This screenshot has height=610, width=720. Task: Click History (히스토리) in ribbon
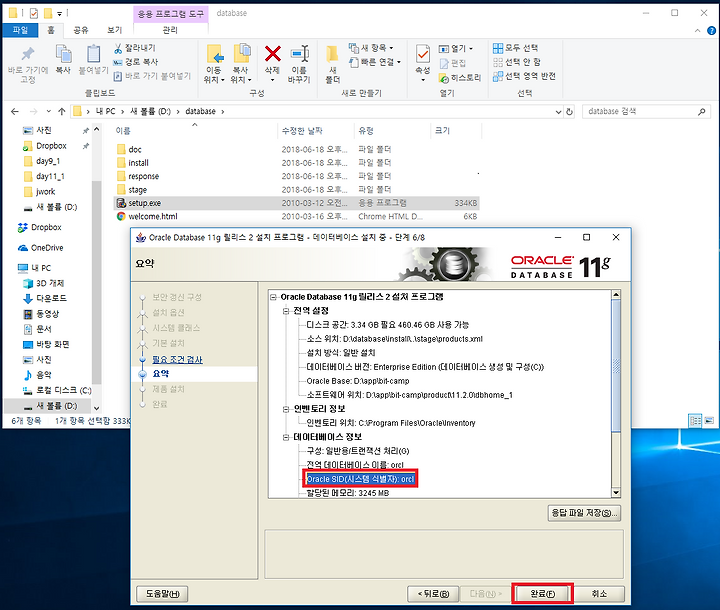(x=460, y=78)
